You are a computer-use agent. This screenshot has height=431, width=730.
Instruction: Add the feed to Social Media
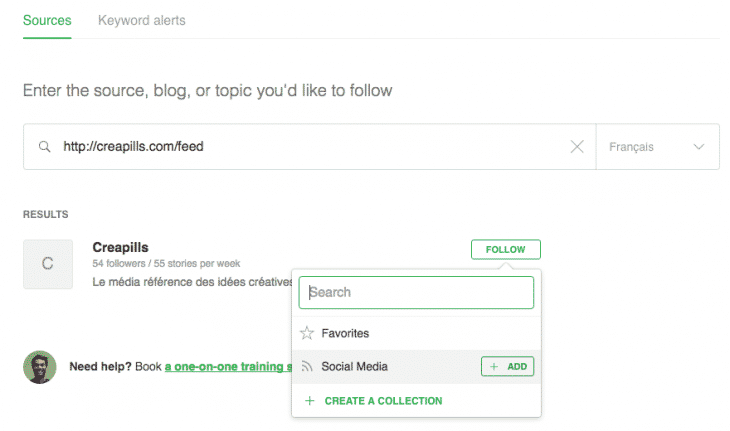pos(508,367)
